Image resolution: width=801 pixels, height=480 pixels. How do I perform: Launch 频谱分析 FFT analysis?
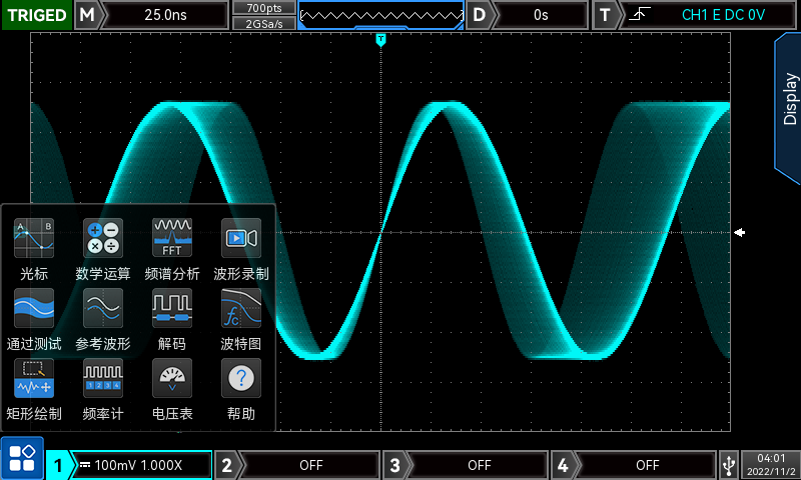[x=172, y=248]
